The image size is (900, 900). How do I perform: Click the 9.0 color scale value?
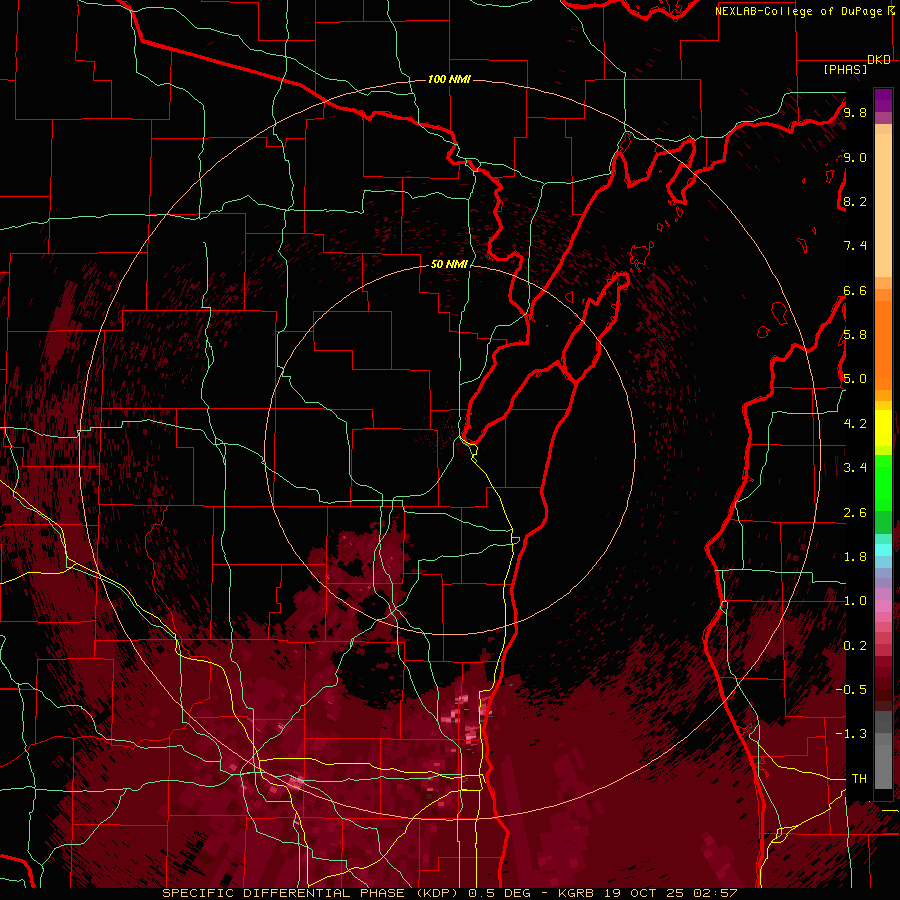click(x=855, y=157)
